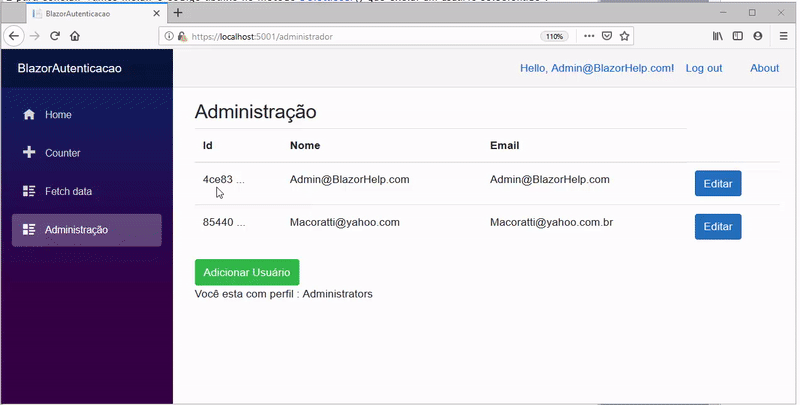This screenshot has width=800, height=405.
Task: Click the Nome column header
Action: coord(305,145)
